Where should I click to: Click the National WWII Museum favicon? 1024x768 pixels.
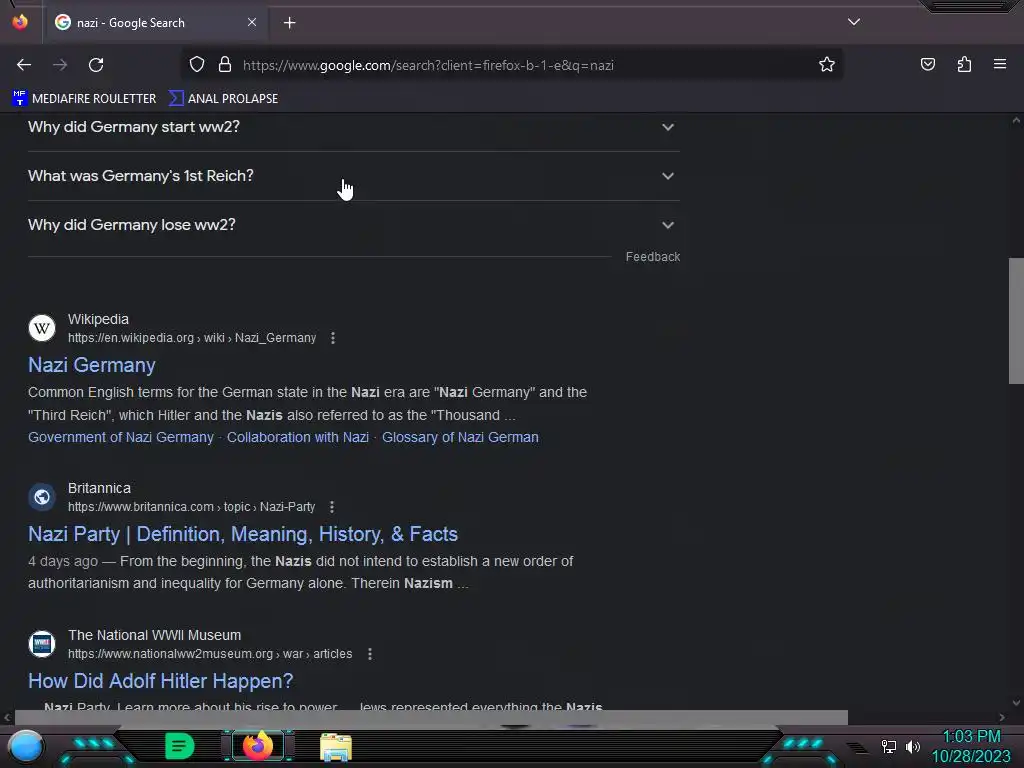pos(42,644)
